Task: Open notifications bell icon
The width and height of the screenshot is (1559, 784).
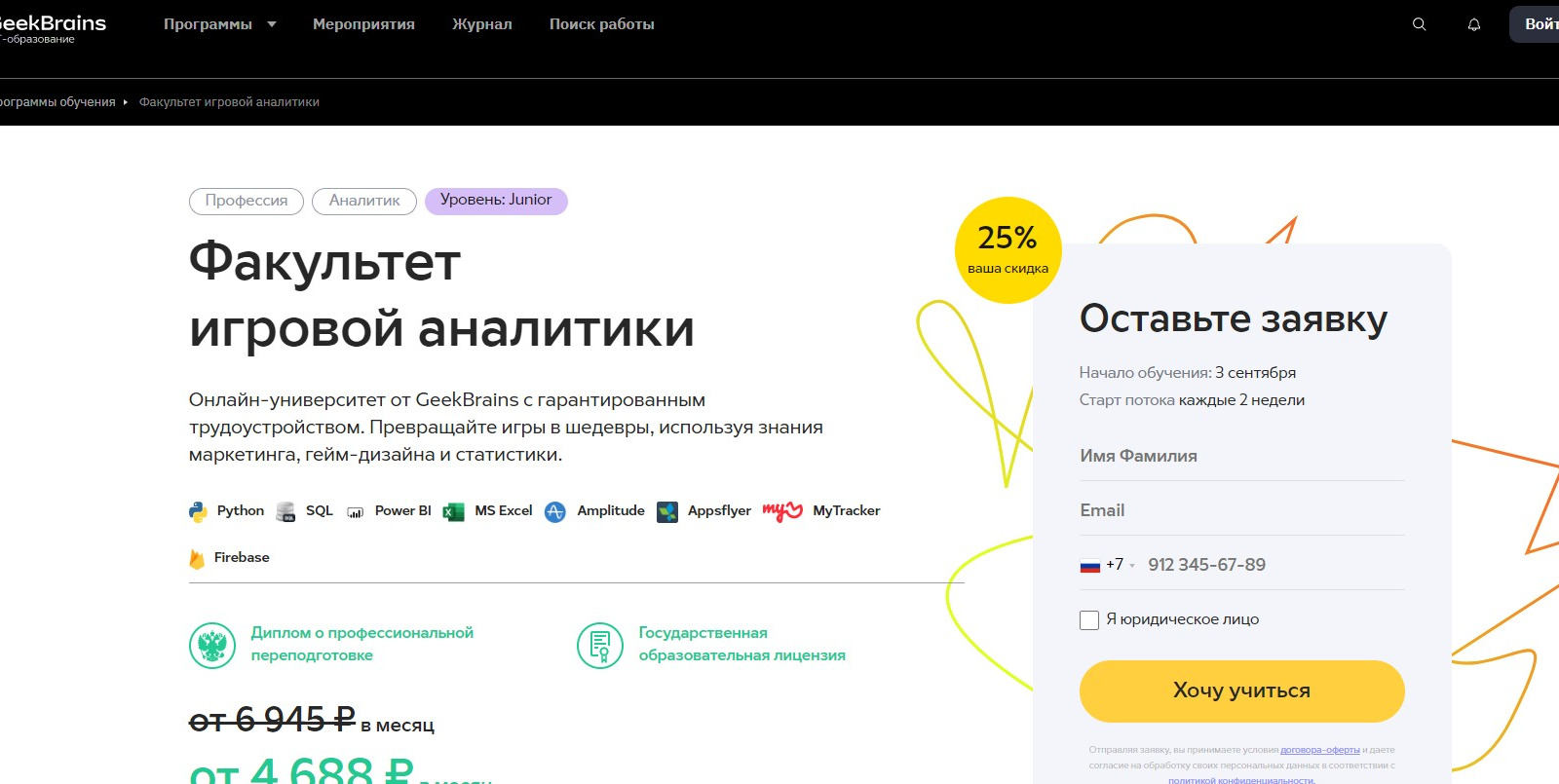Action: pos(1474,24)
